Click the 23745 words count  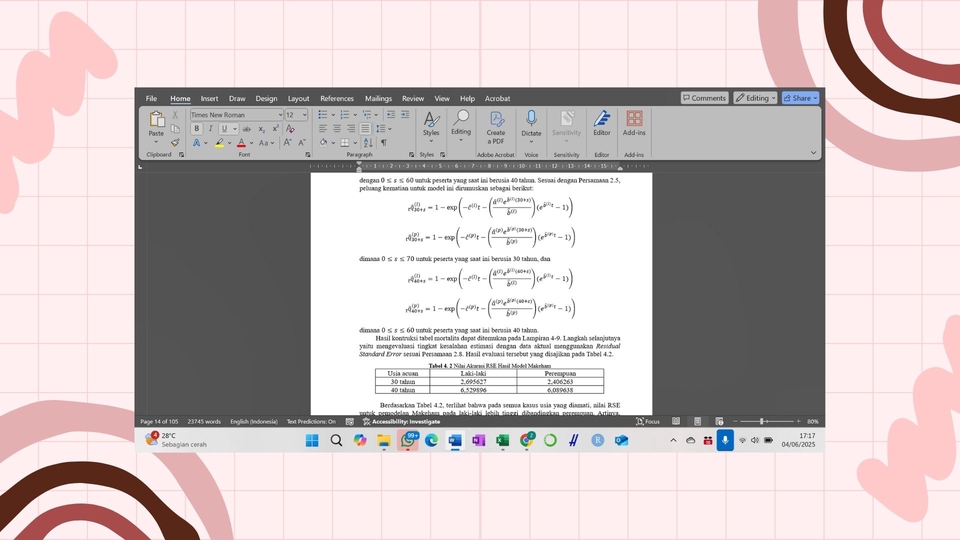(x=204, y=421)
